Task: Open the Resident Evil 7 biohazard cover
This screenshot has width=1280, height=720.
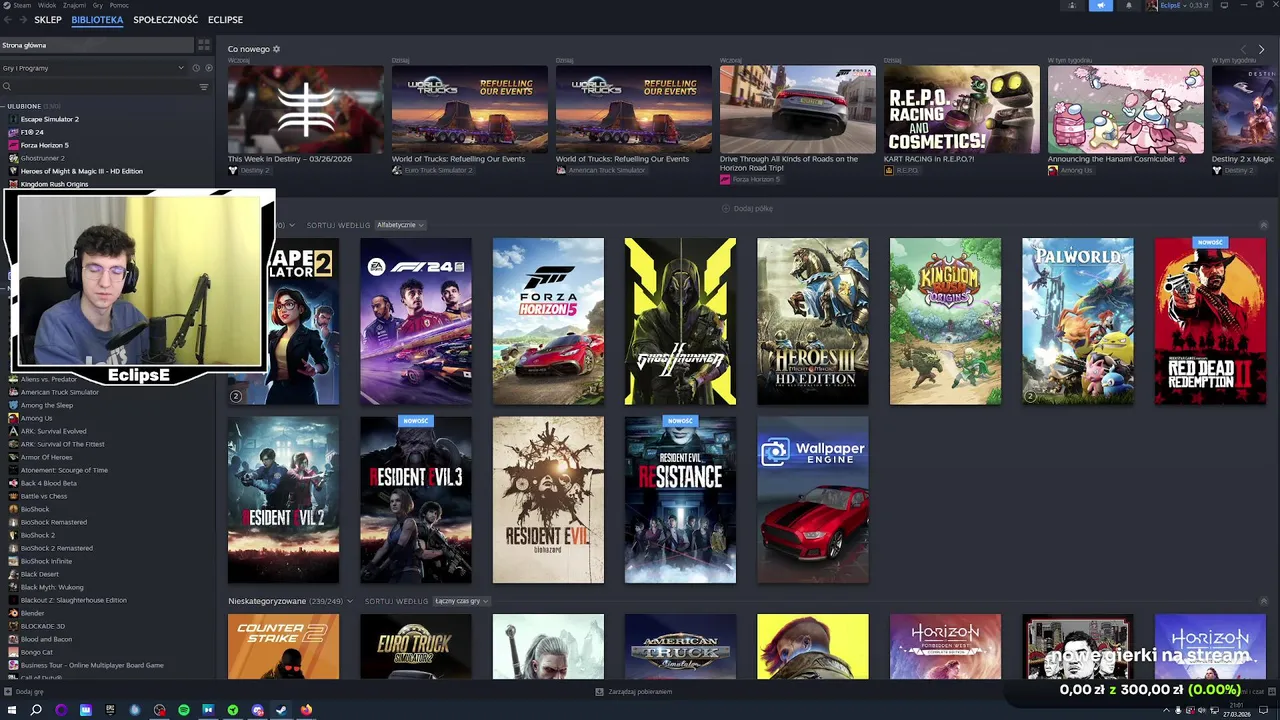Action: tap(548, 500)
